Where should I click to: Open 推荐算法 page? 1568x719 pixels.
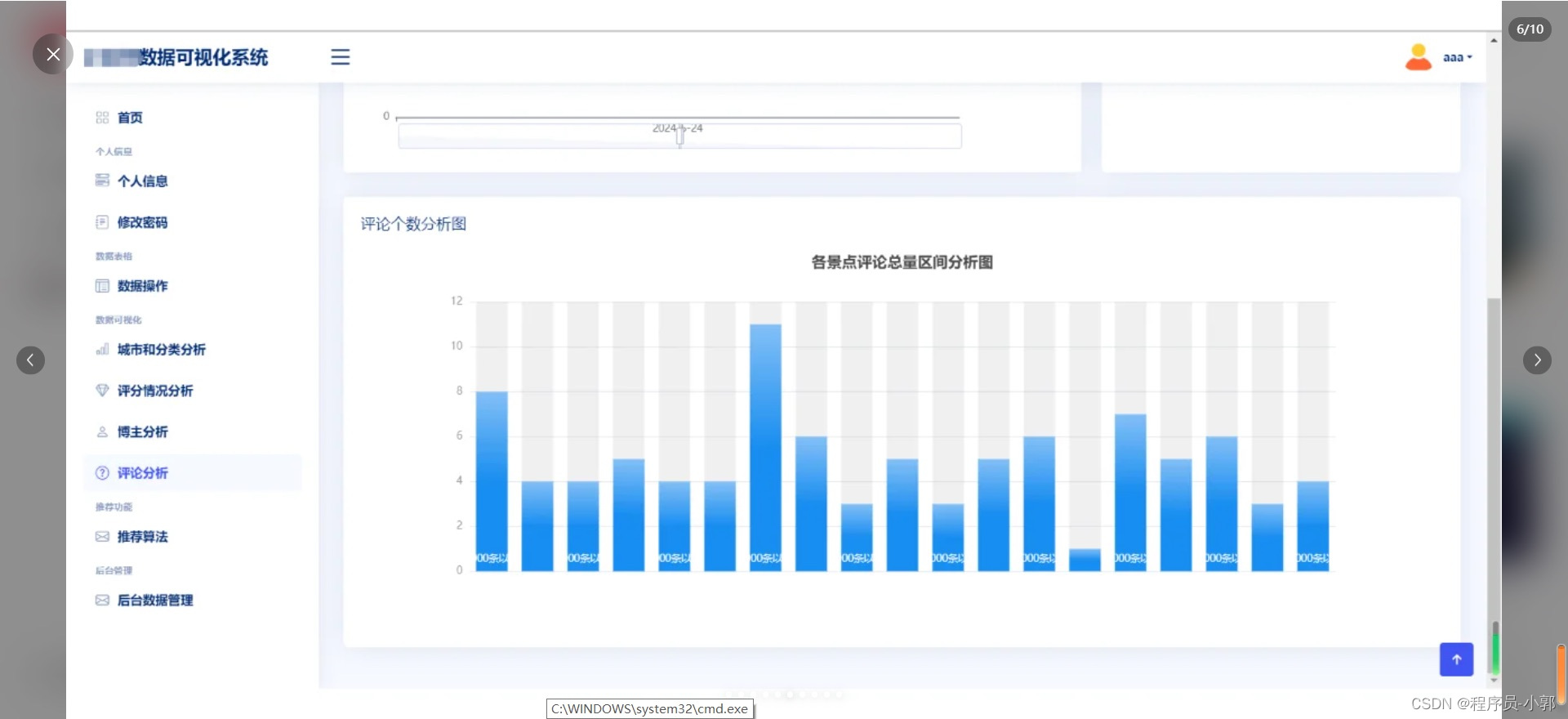142,537
